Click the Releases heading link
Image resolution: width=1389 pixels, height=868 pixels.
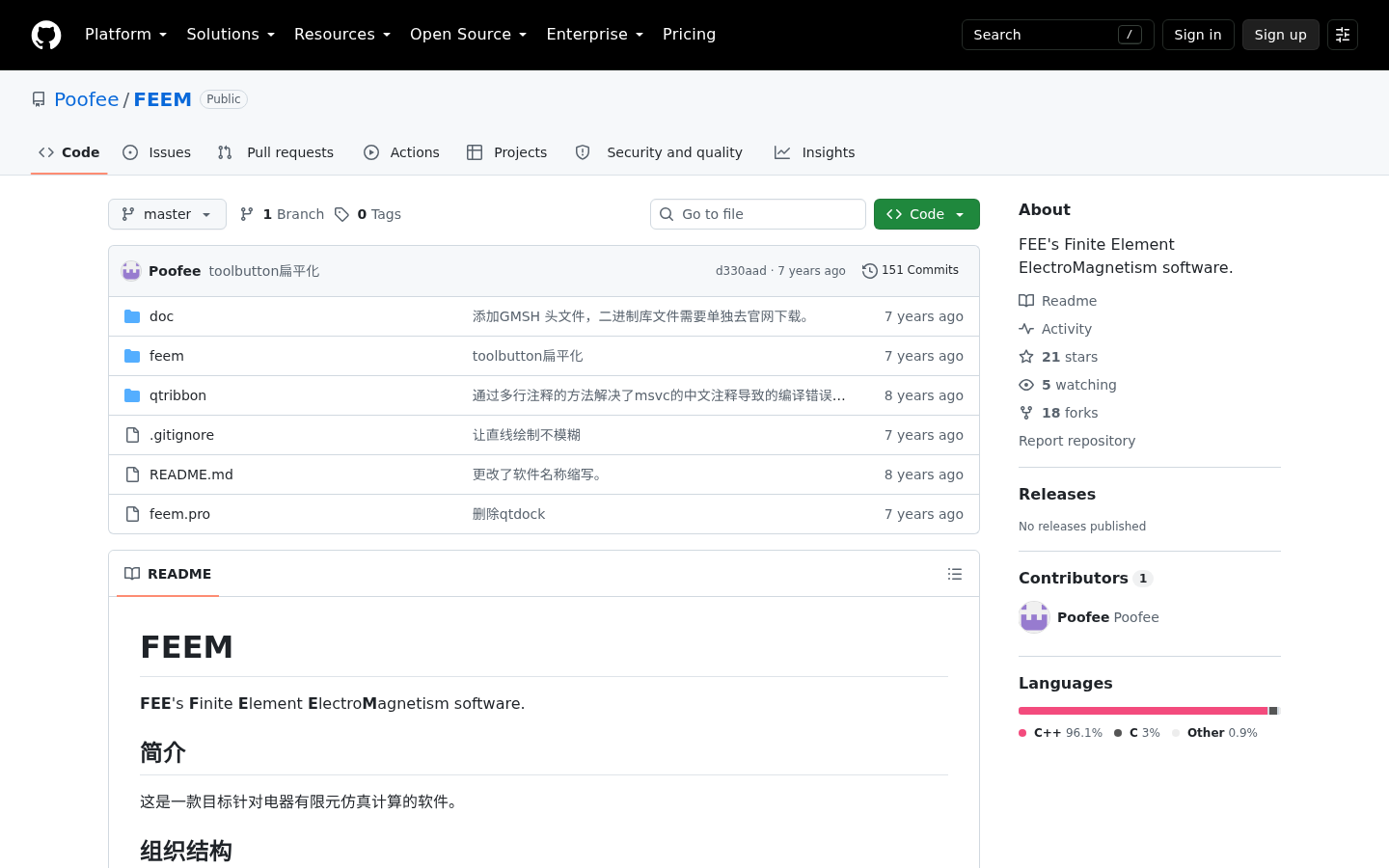pyautogui.click(x=1057, y=494)
